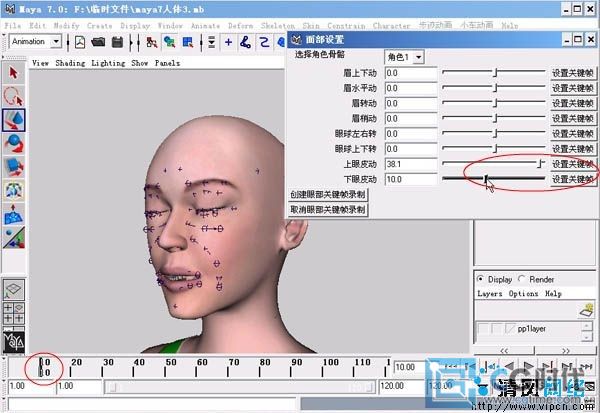Enable Select by Hierarchy mode icon
Screen dimensions: 600x413
tap(152, 42)
